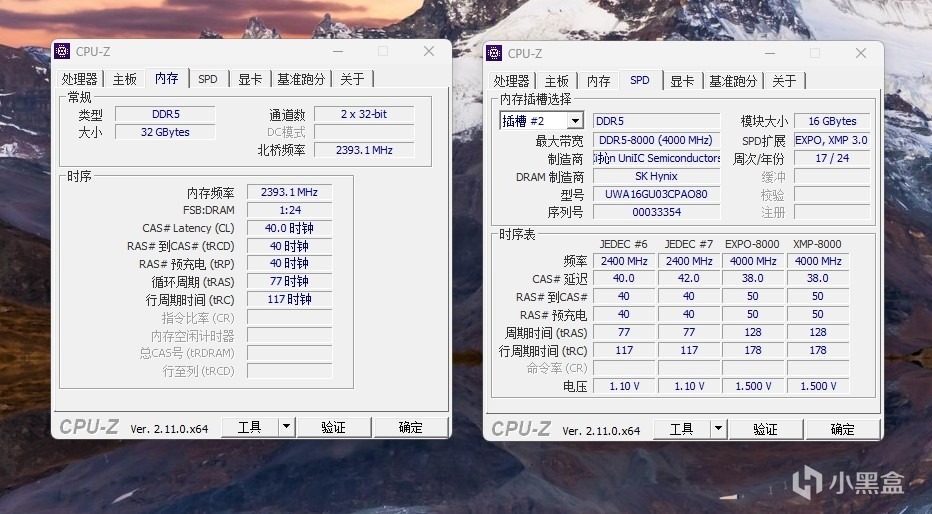Open the 关于 tab in left CPU-Z window
Image resolution: width=932 pixels, height=514 pixels.
(x=352, y=79)
